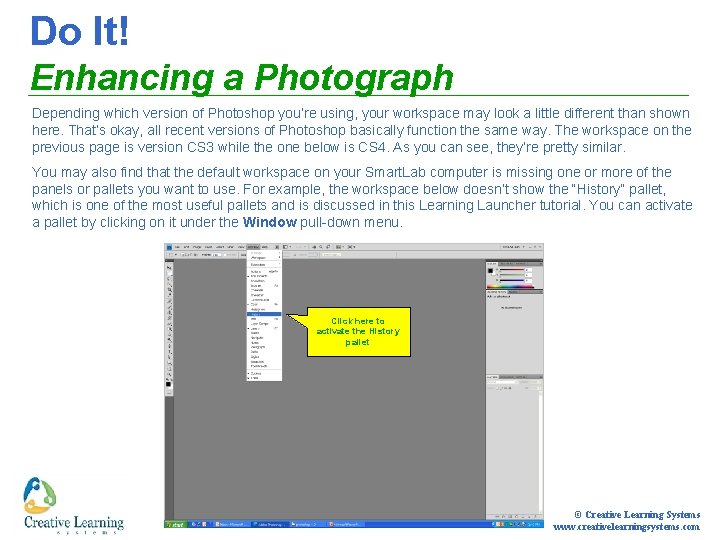Open Adjustments panel options menu icon
This screenshot has height=540, width=720.
click(541, 292)
